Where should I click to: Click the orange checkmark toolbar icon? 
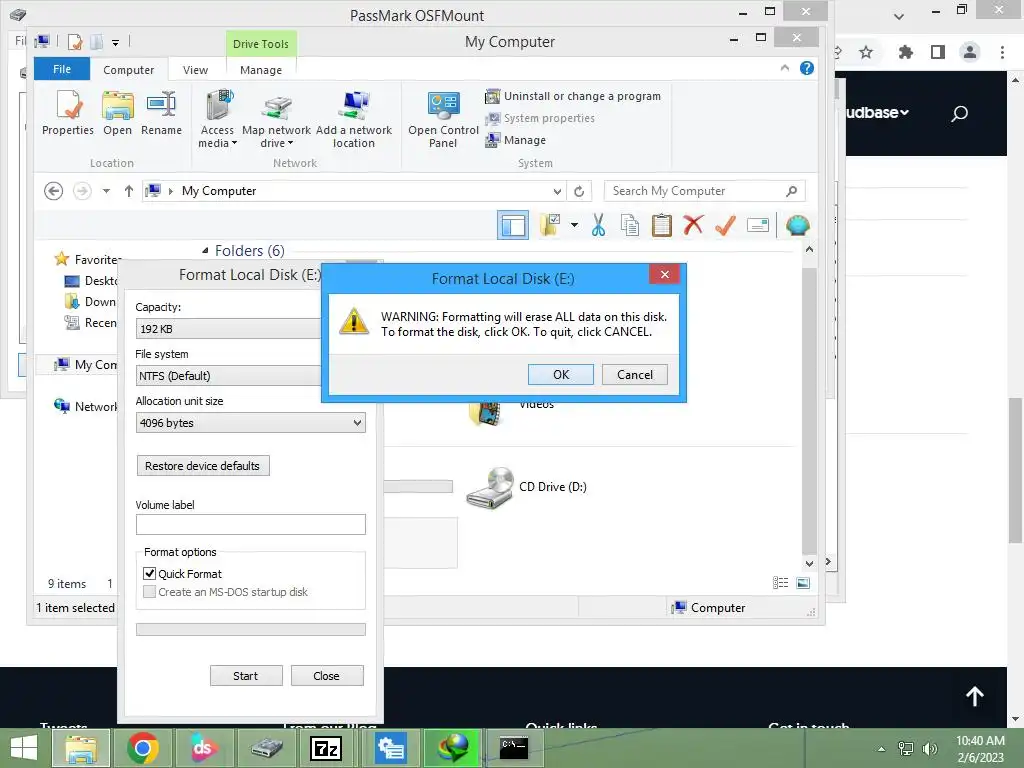[x=726, y=225]
